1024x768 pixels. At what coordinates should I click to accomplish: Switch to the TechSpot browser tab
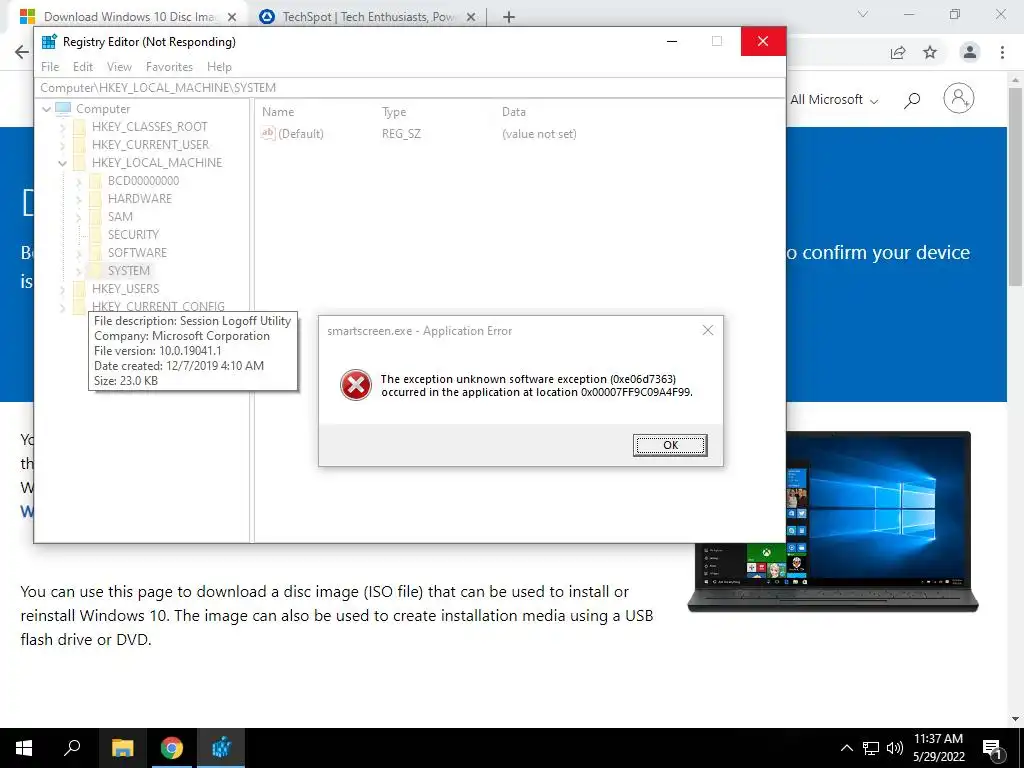(368, 17)
